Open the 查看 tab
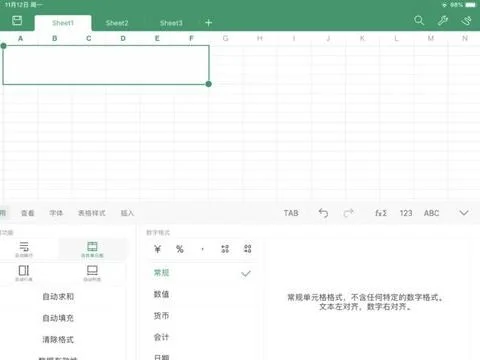480x360 pixels. pyautogui.click(x=28, y=213)
